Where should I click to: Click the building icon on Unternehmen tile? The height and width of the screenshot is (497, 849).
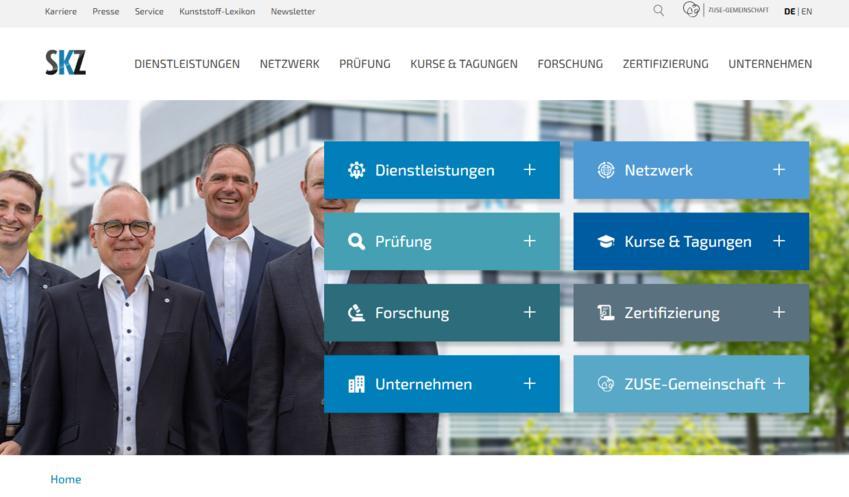click(356, 384)
